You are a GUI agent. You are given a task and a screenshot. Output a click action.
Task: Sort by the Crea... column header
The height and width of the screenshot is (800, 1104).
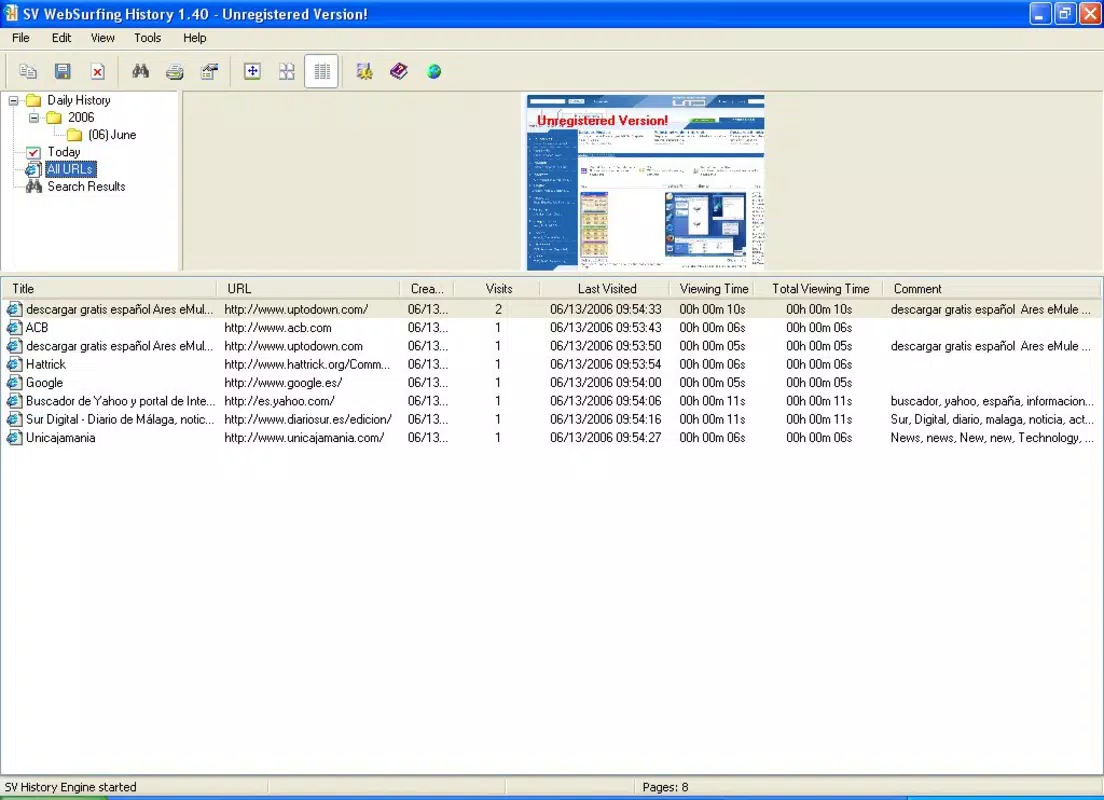(427, 289)
